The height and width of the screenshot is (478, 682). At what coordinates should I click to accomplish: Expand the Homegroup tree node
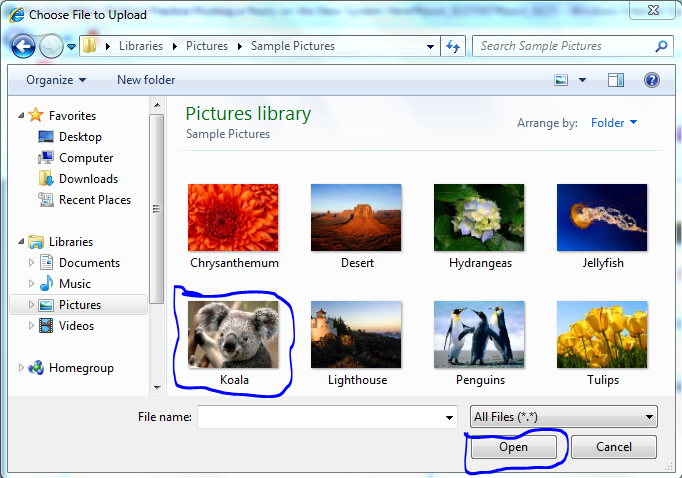pos(22,368)
